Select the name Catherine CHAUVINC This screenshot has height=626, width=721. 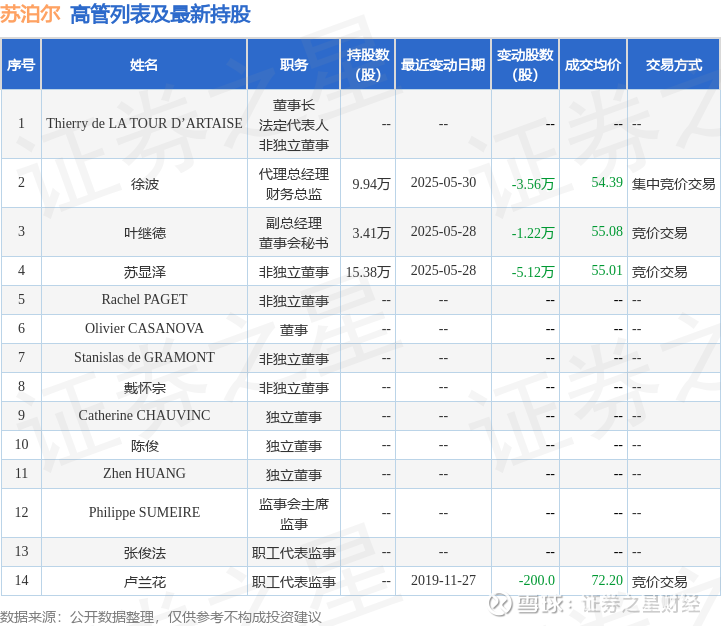144,416
